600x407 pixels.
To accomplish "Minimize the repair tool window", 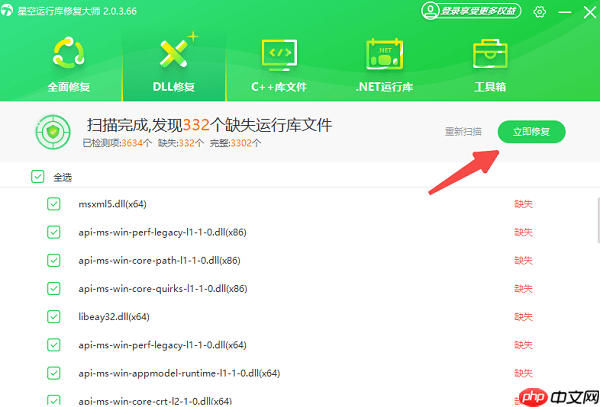I will click(x=565, y=12).
